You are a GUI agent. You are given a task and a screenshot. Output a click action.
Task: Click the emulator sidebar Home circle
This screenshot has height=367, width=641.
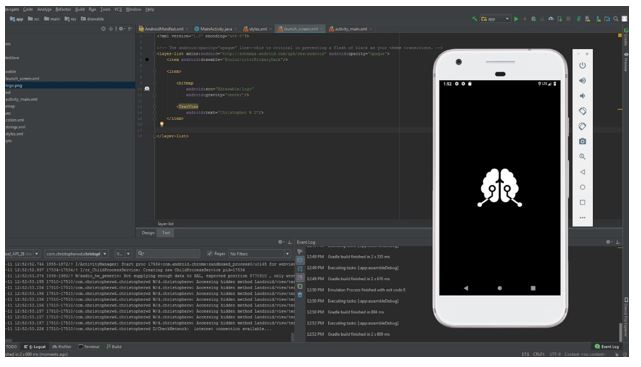(583, 187)
